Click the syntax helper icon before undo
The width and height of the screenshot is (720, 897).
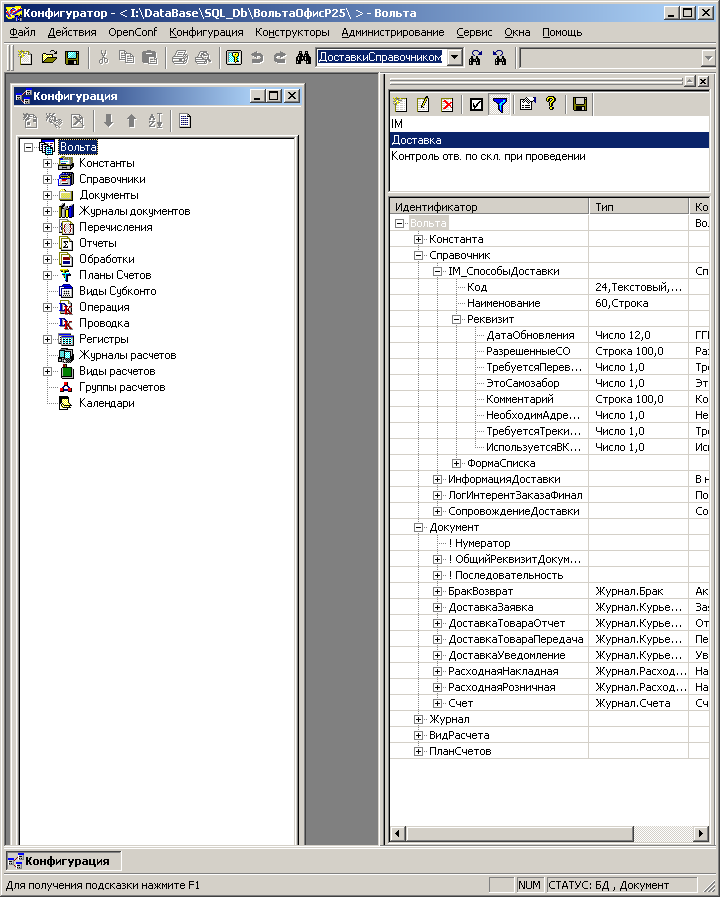[233, 58]
